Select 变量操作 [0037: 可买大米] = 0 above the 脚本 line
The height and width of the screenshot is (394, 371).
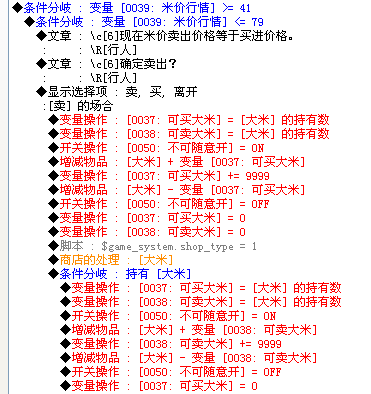(147, 218)
